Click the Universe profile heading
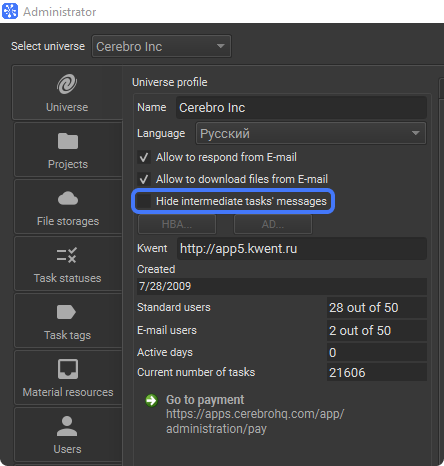The width and height of the screenshot is (444, 466). (x=170, y=82)
